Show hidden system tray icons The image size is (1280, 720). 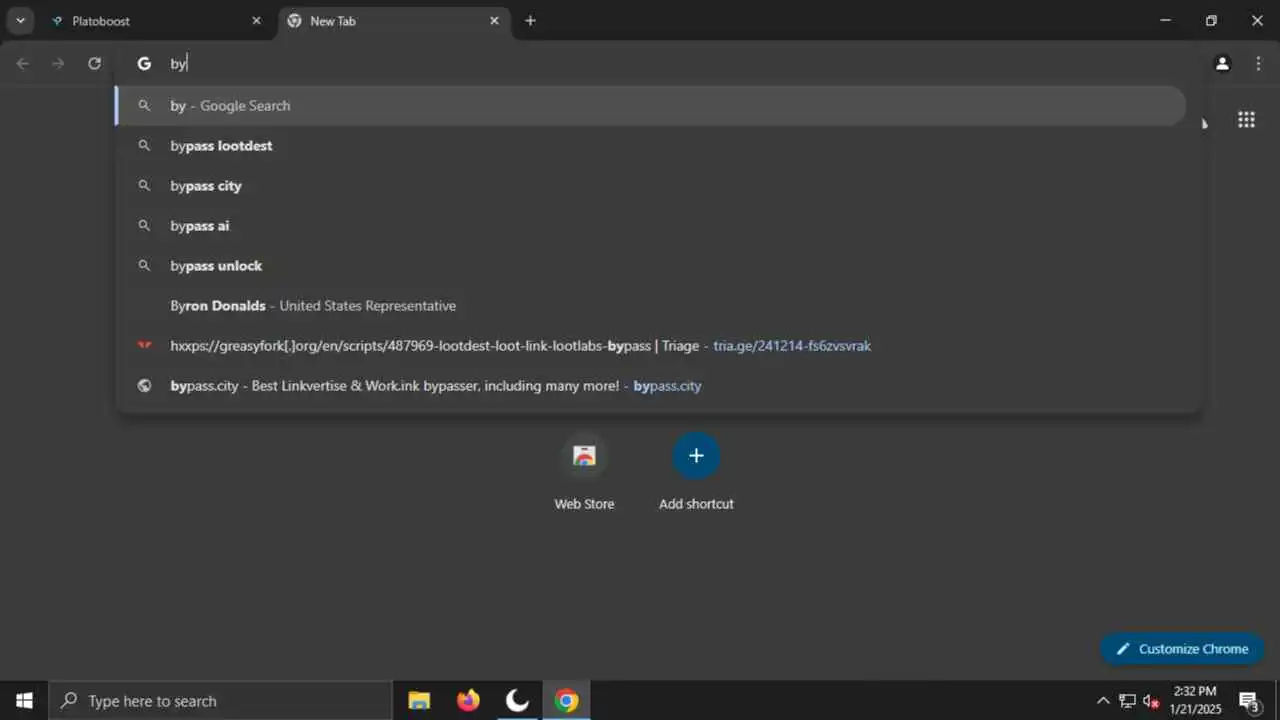(1103, 701)
